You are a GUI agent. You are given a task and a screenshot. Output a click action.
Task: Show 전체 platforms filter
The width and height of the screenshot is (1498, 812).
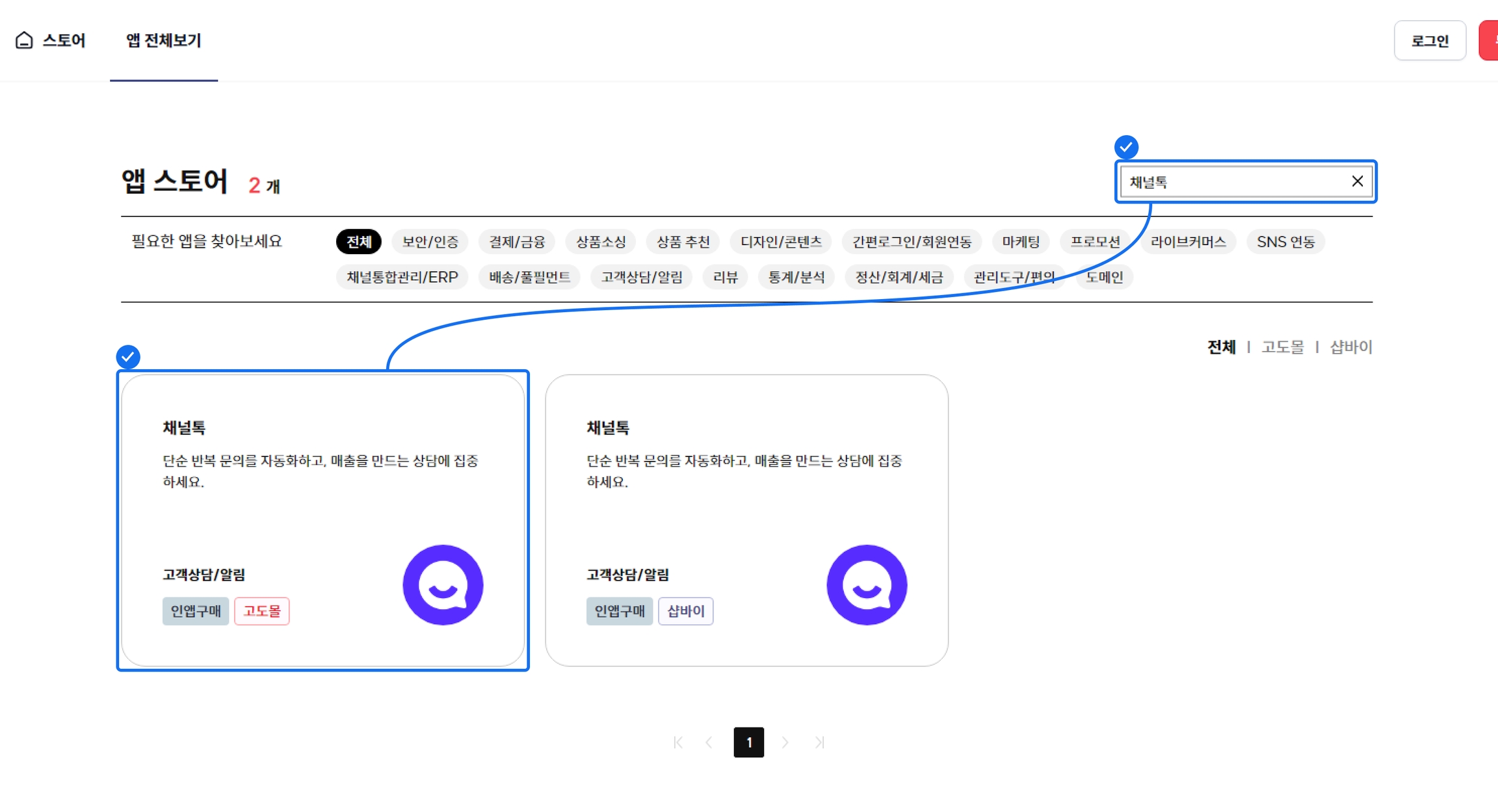(x=1221, y=347)
